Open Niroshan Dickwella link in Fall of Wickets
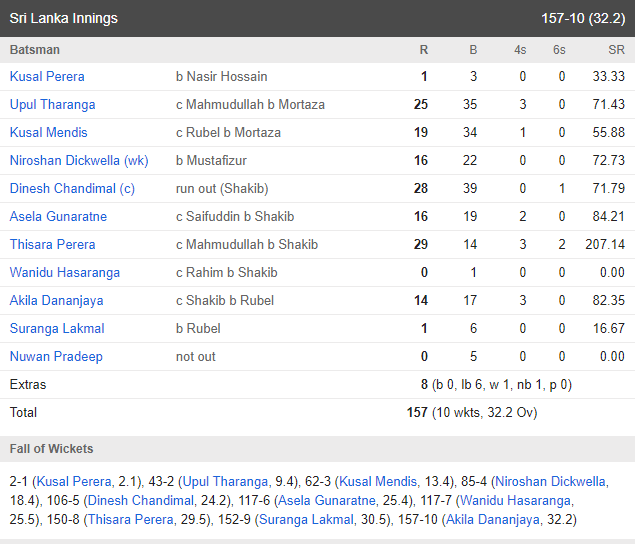This screenshot has height=544, width=637. (x=550, y=481)
